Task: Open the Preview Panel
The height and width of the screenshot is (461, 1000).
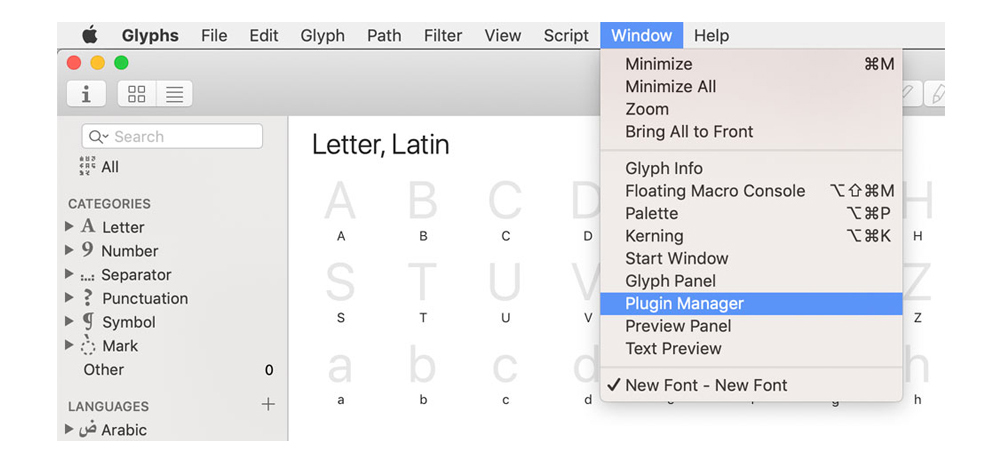Action: point(751,326)
